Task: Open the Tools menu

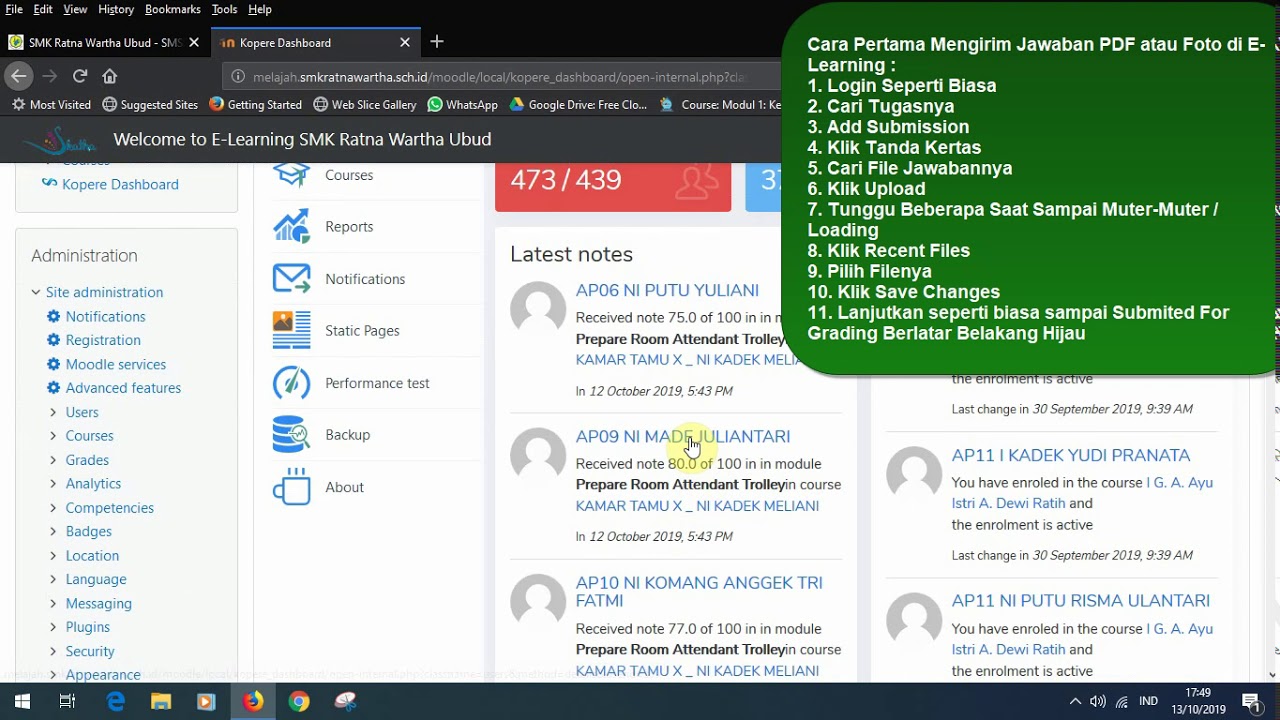Action: (224, 9)
